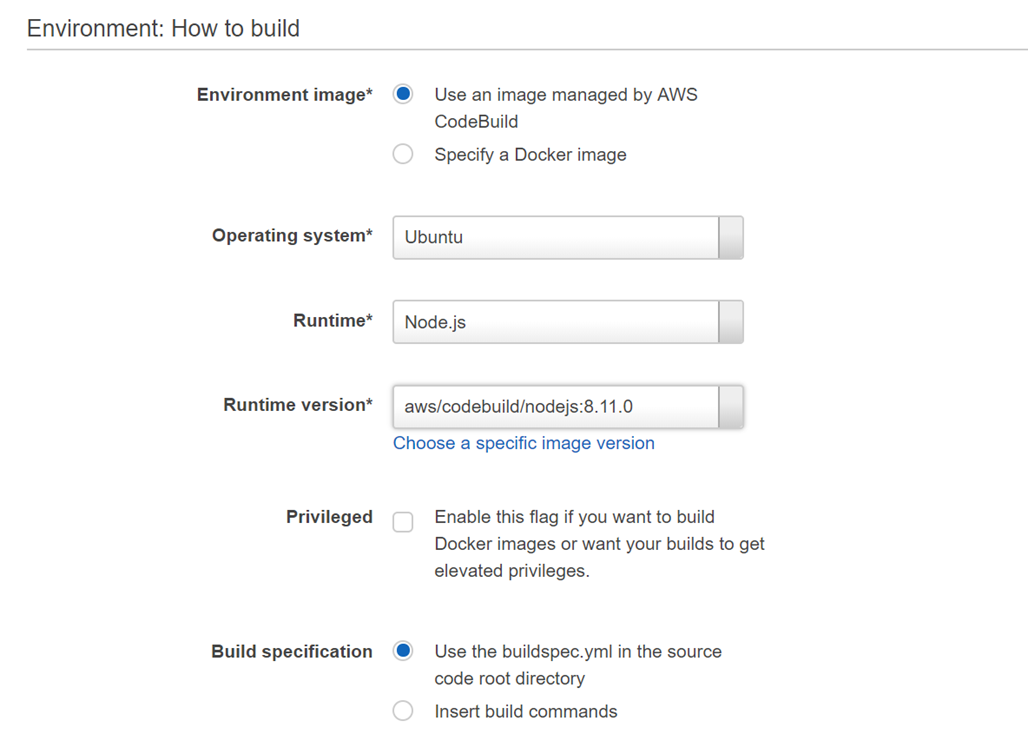The image size is (1028, 741).
Task: Click the "Runtime*" field label
Action: [332, 320]
